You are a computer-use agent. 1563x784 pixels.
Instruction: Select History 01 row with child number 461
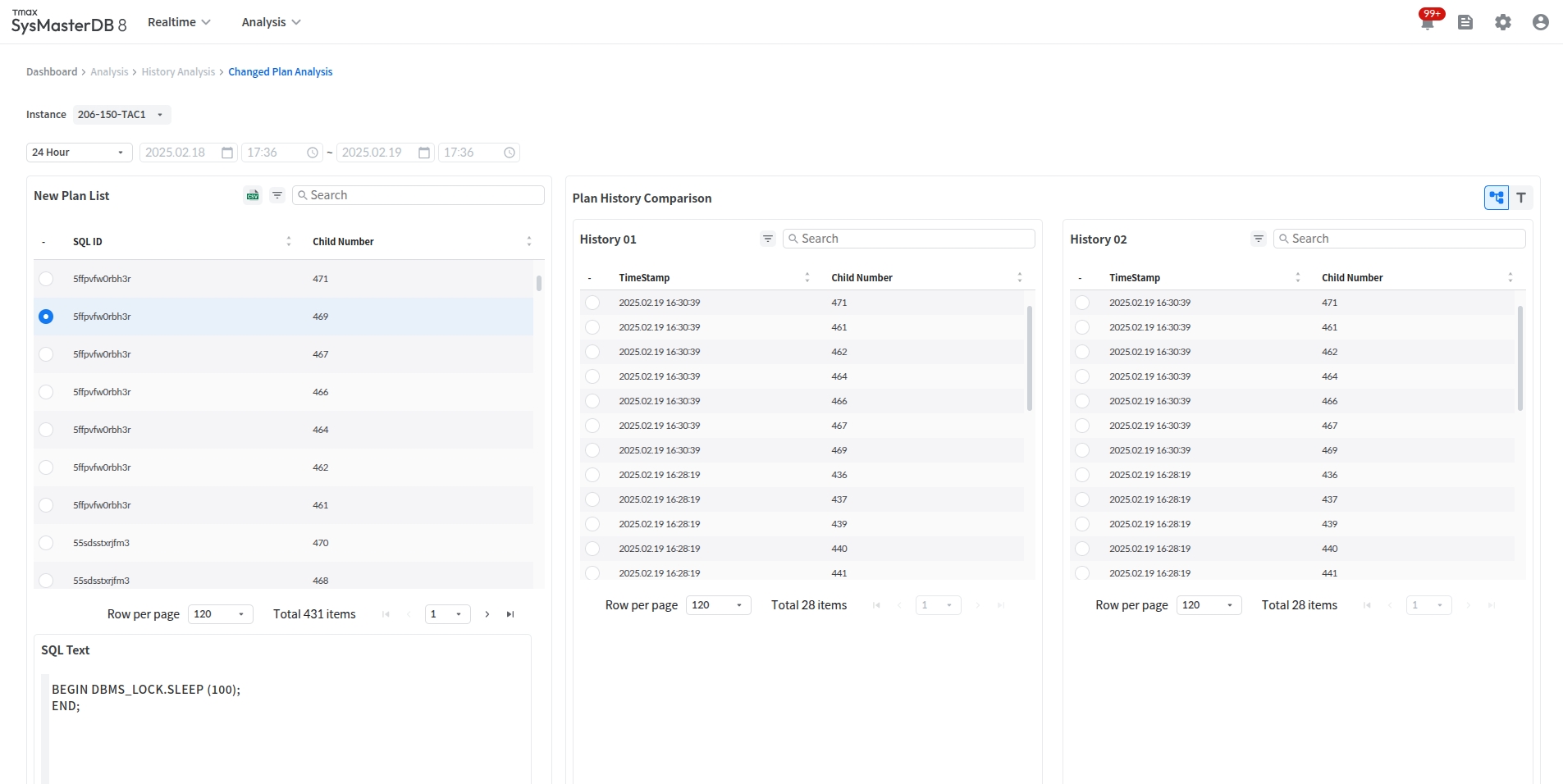pyautogui.click(x=592, y=327)
